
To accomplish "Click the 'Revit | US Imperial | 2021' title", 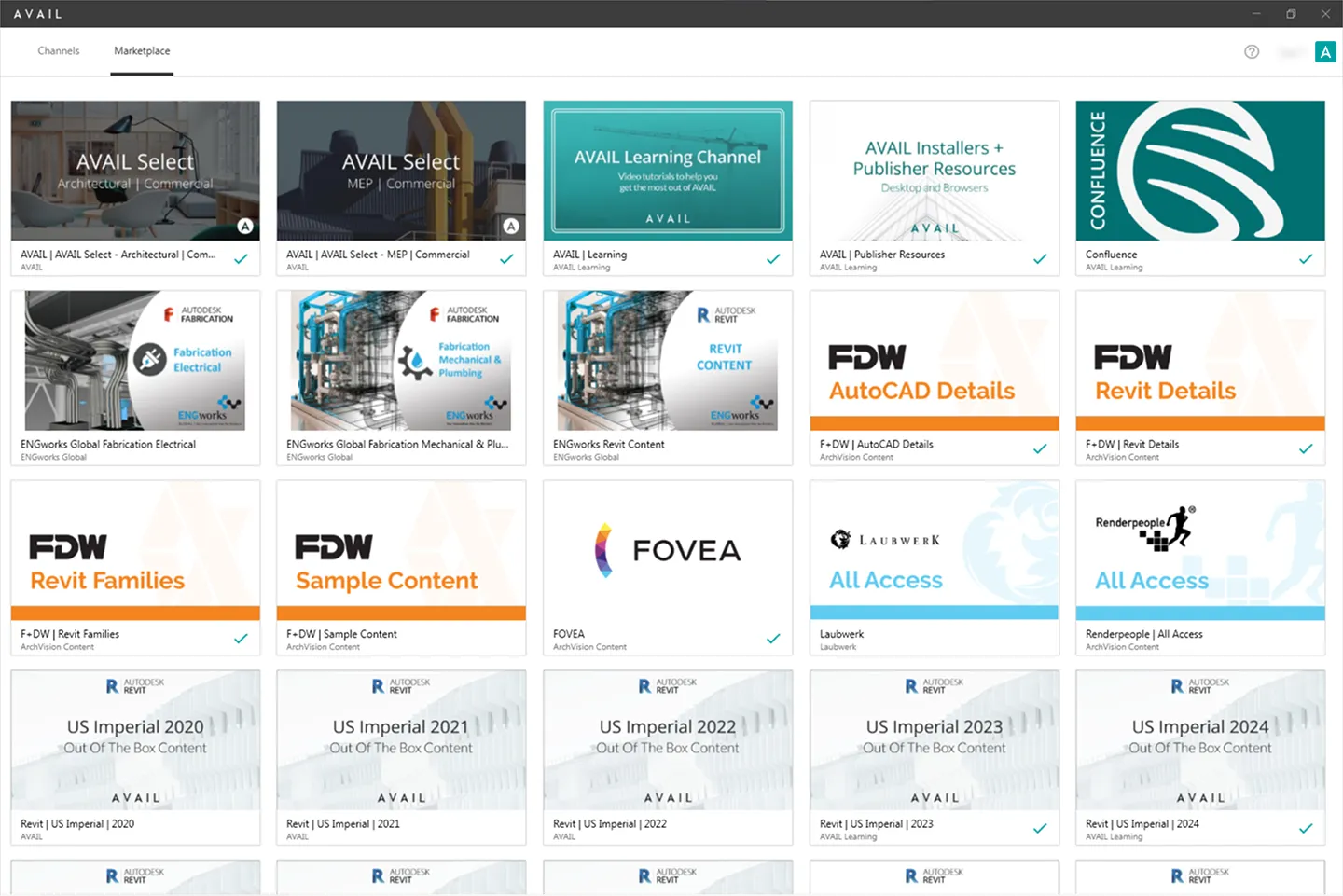I will [343, 824].
